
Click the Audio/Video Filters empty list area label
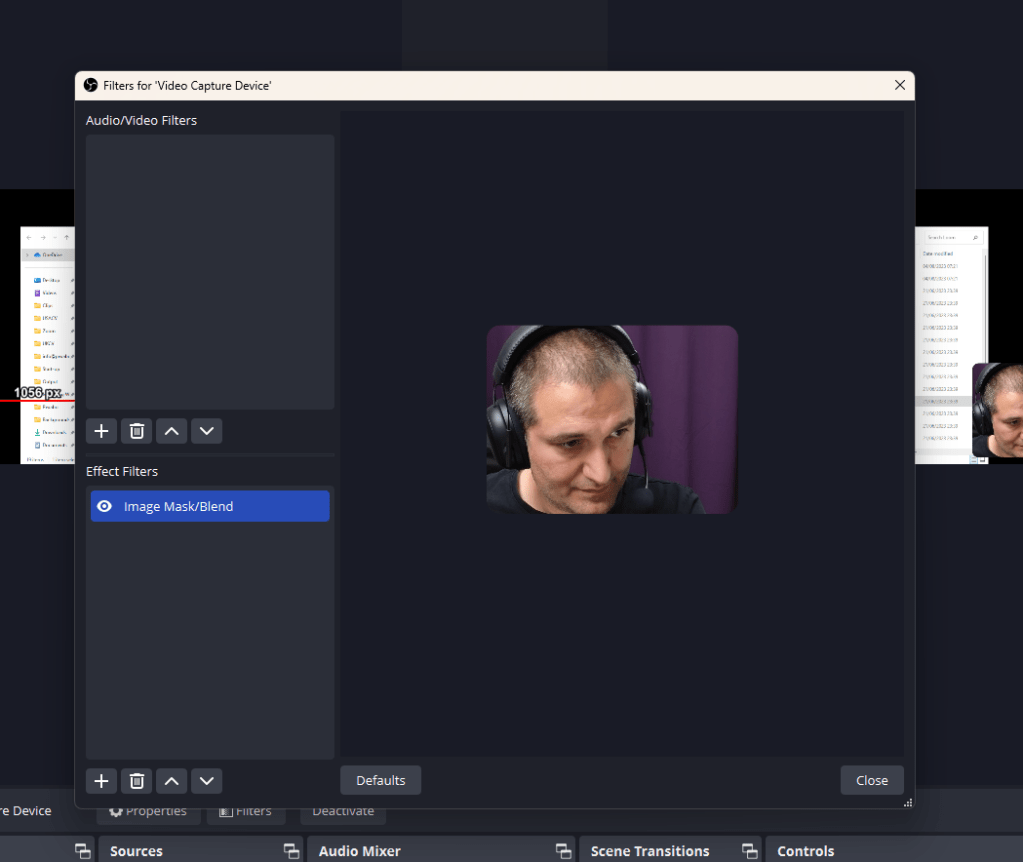(142, 121)
